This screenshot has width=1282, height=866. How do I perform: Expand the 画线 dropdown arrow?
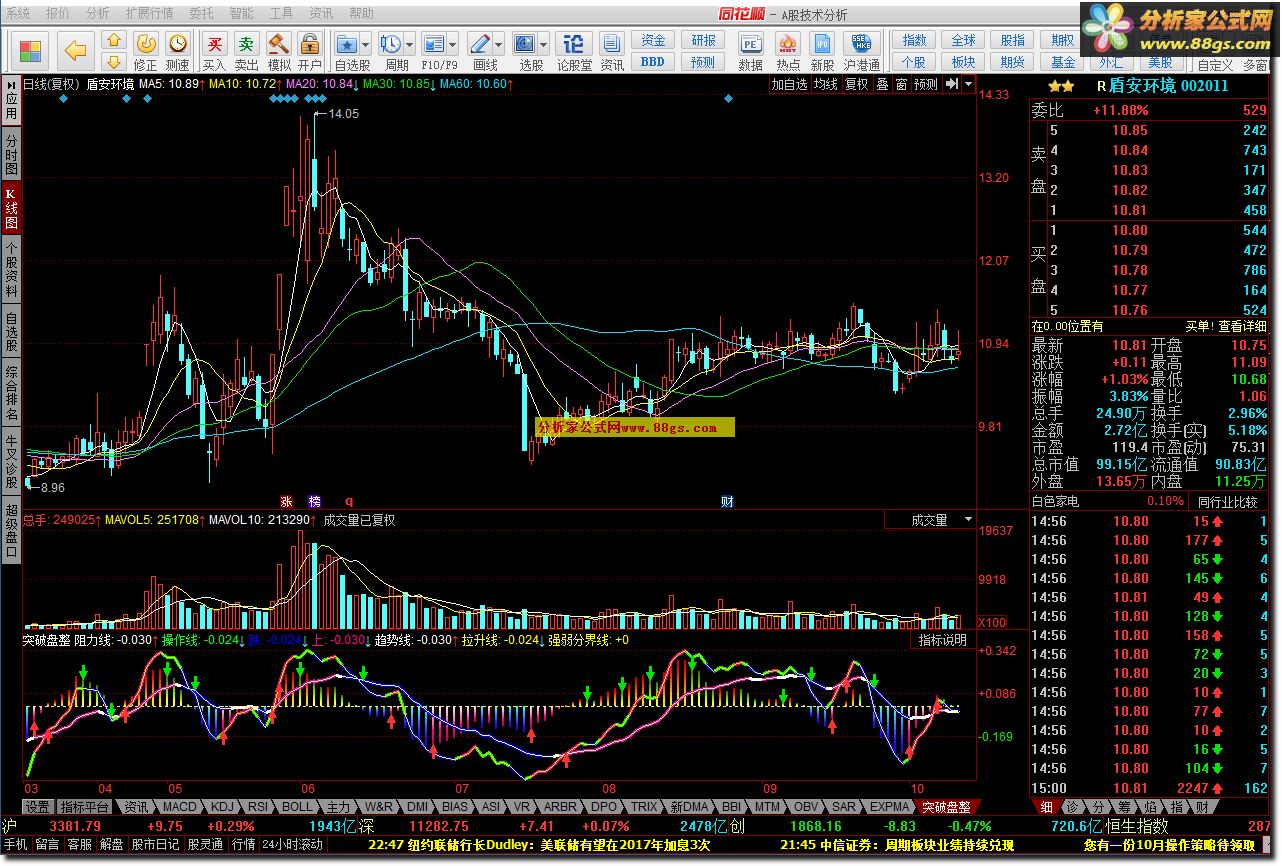(499, 44)
